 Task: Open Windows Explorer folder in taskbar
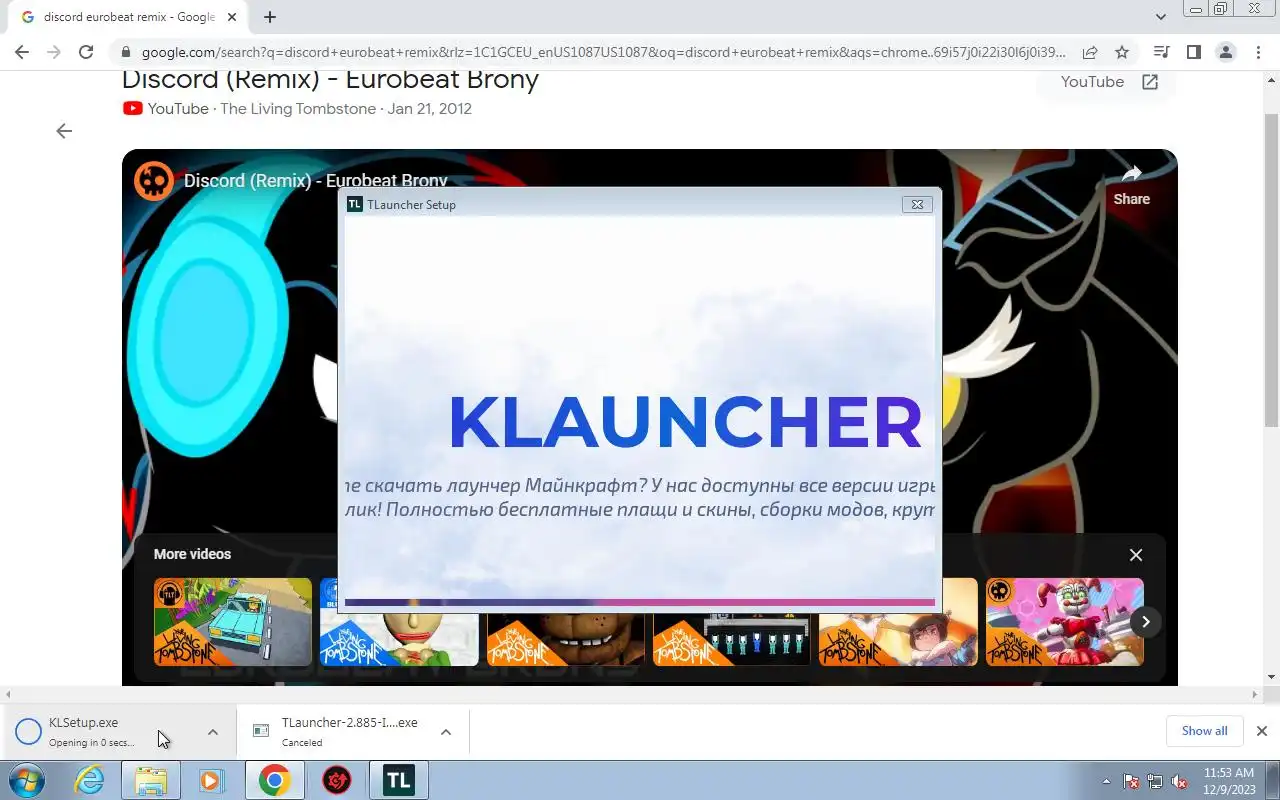[x=151, y=781]
